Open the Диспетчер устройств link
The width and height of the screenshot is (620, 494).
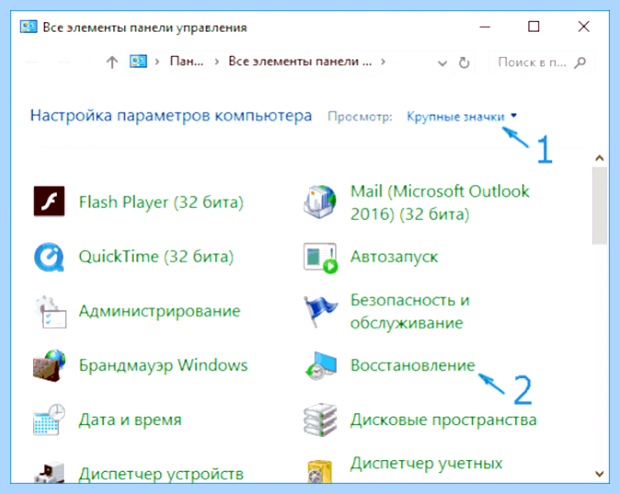pos(161,474)
